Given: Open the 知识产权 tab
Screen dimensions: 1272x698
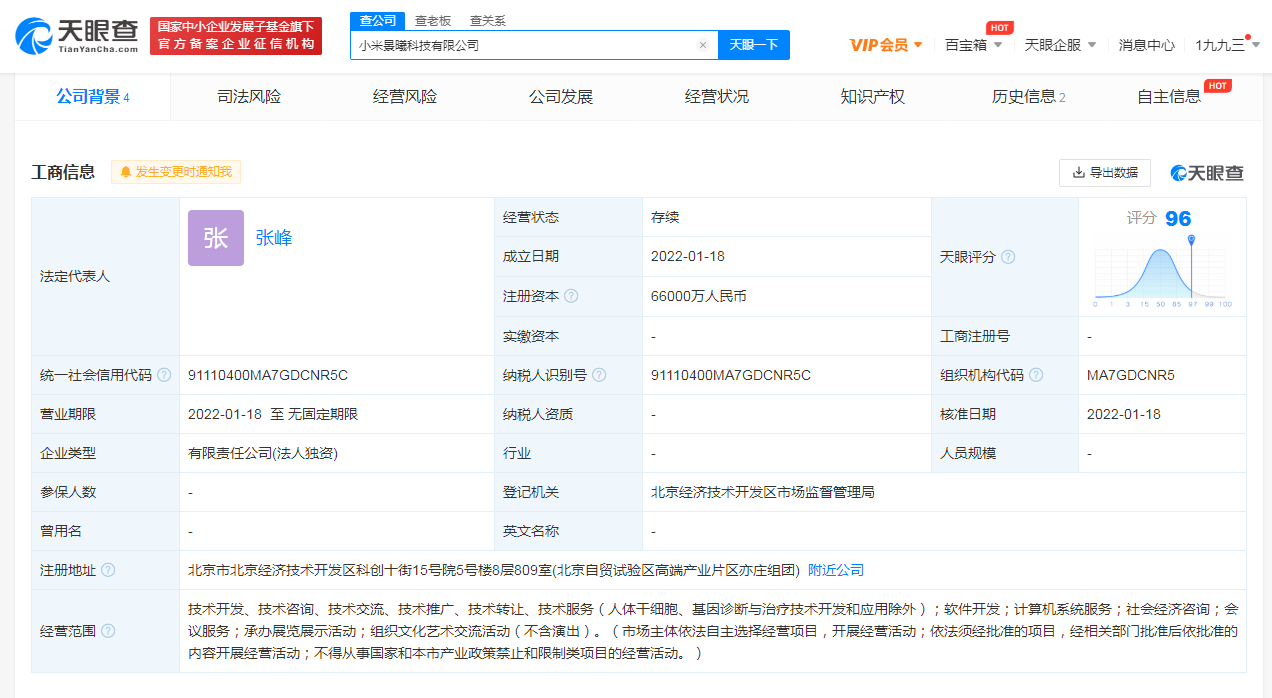Looking at the screenshot, I should pyautogui.click(x=872, y=97).
